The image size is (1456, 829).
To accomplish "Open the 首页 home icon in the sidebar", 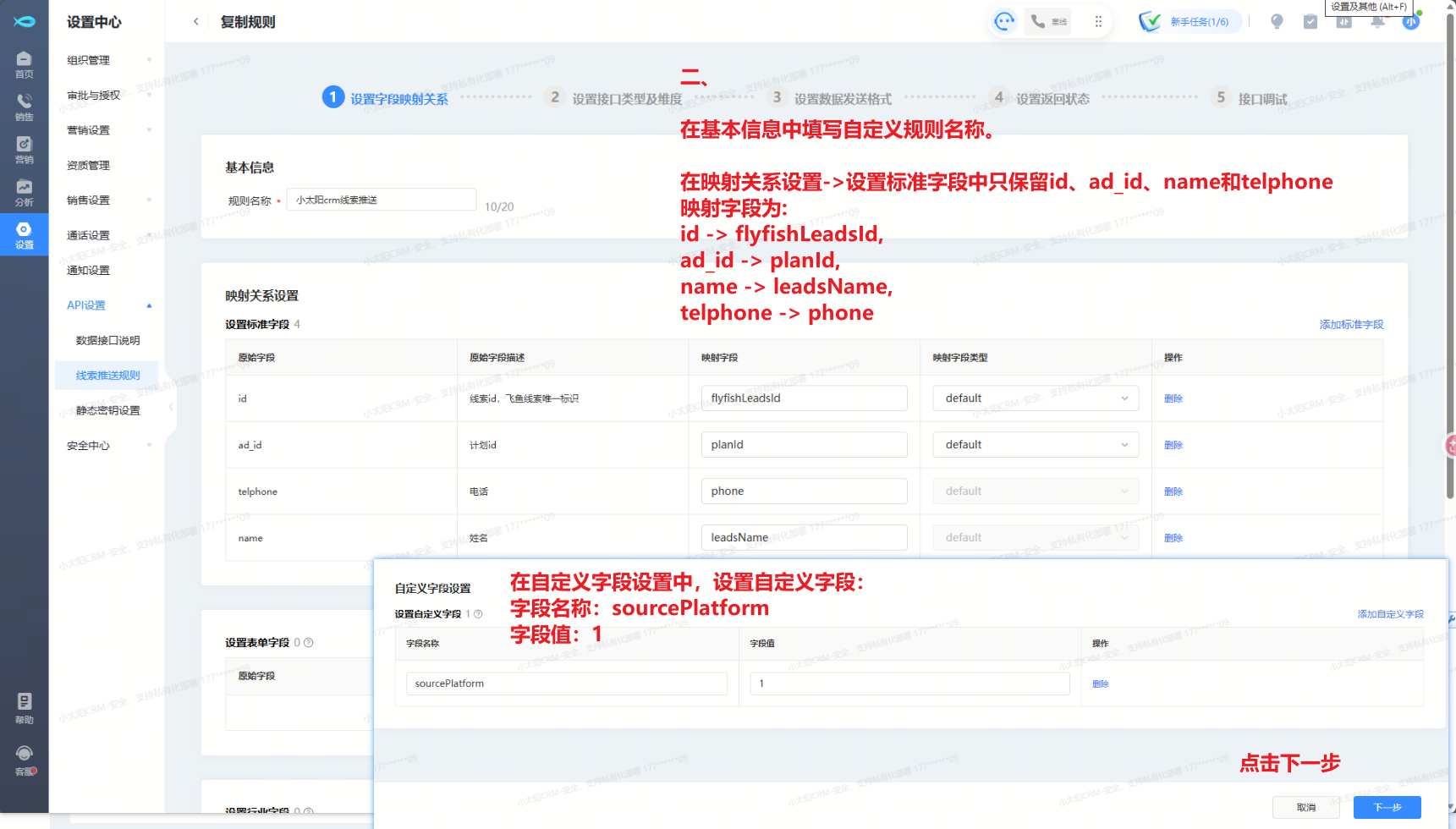I will pyautogui.click(x=24, y=63).
